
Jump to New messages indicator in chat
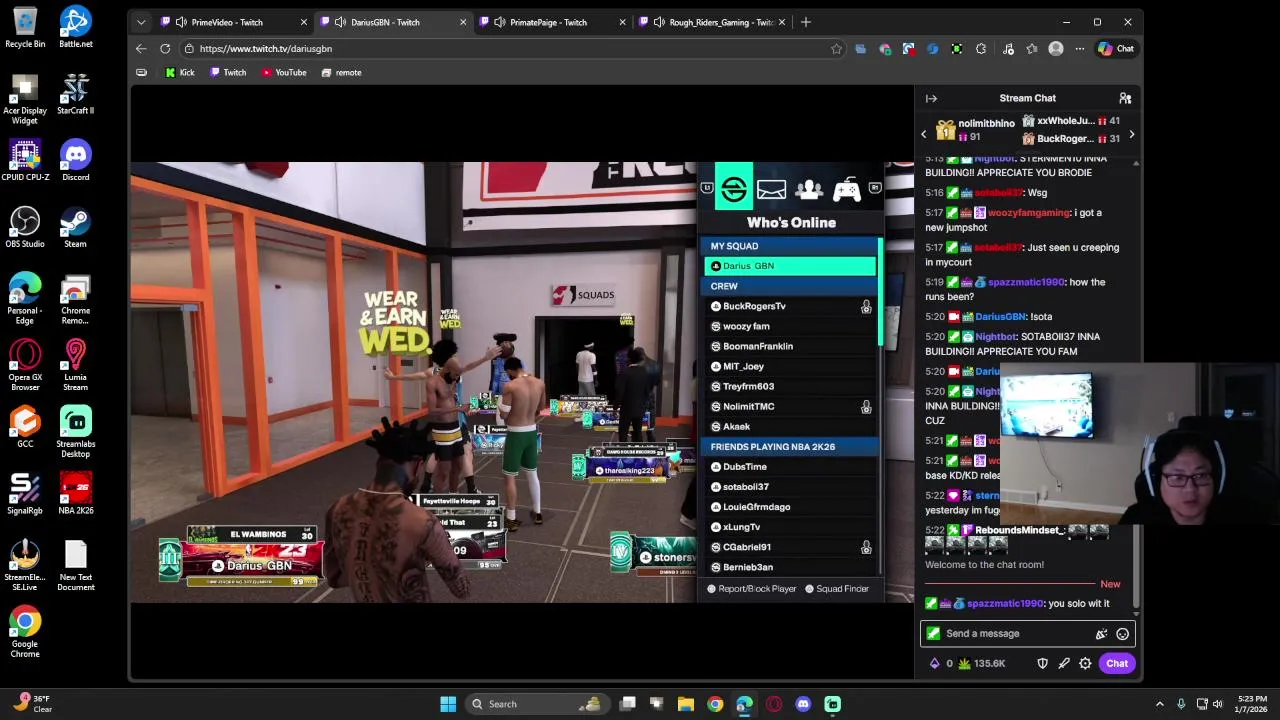point(1110,584)
